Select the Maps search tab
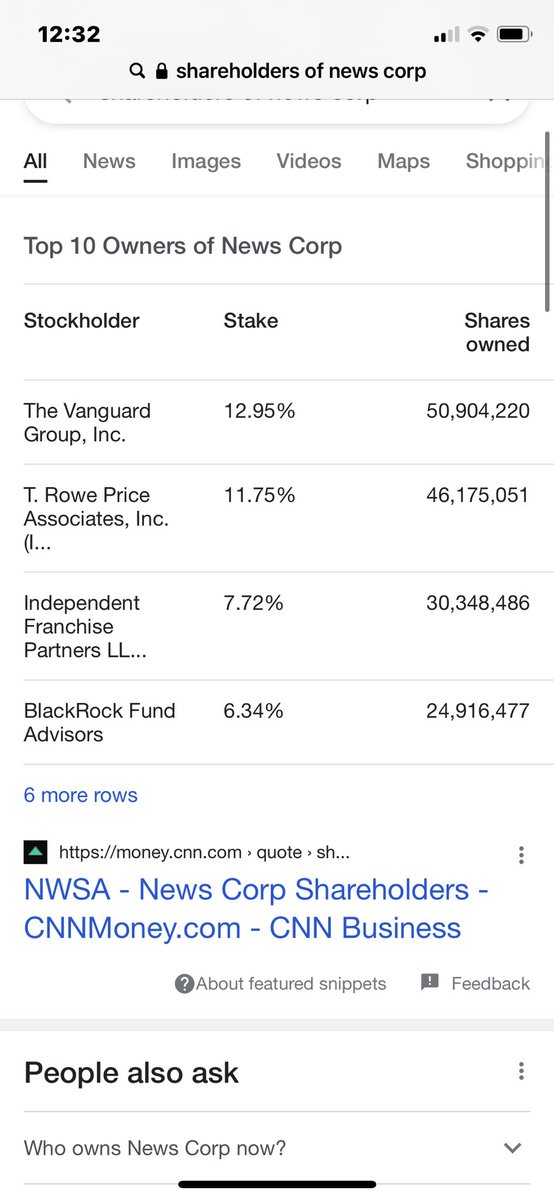Image resolution: width=554 pixels, height=1200 pixels. [x=403, y=161]
